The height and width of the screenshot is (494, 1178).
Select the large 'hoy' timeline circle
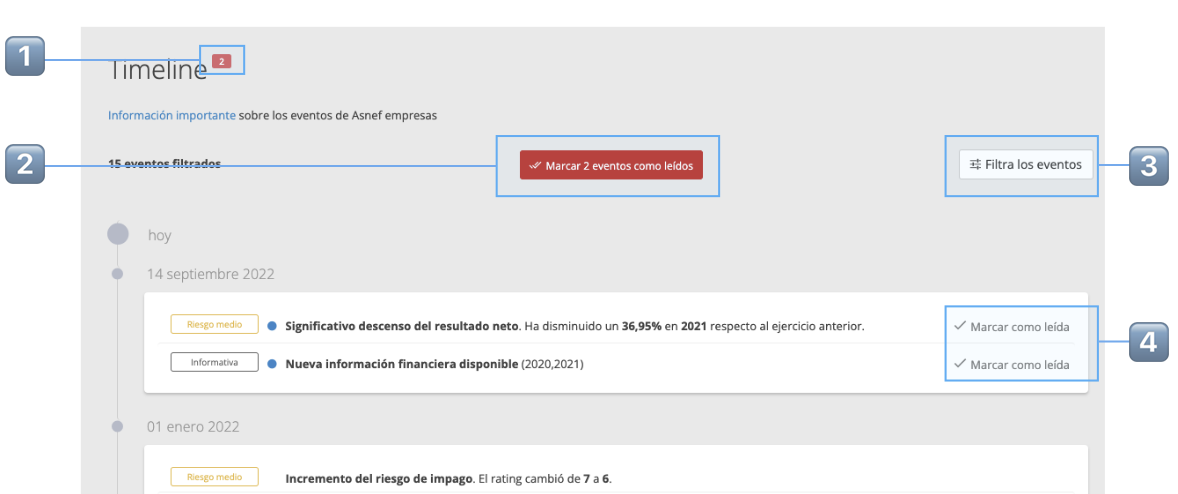(119, 233)
